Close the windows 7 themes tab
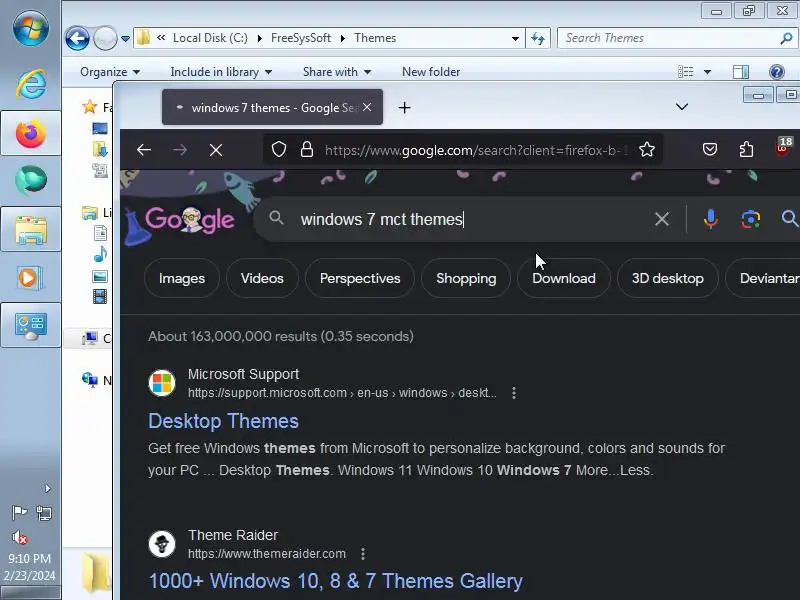The height and width of the screenshot is (600, 800). (x=367, y=107)
